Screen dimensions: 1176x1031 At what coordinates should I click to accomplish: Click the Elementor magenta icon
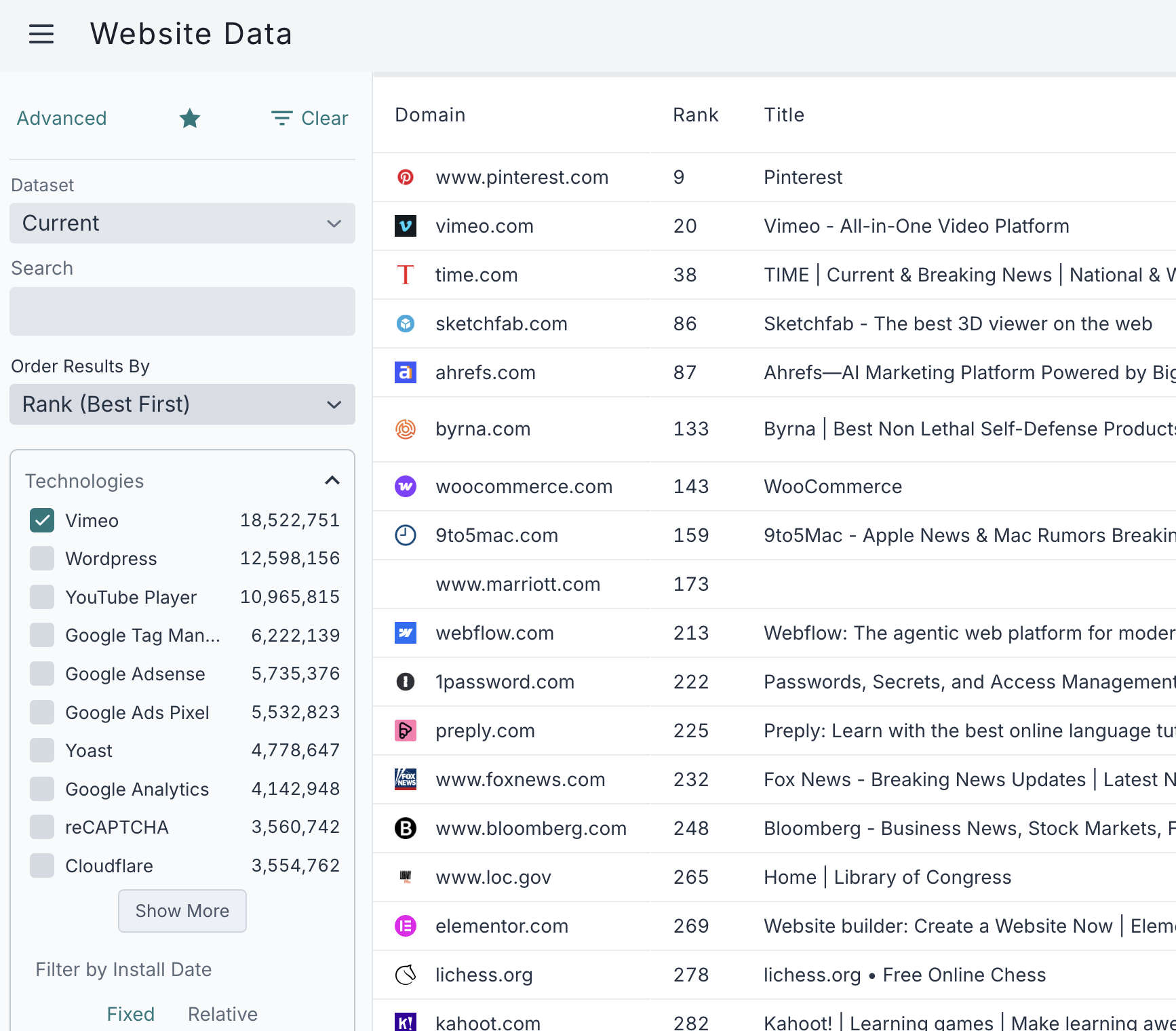pos(406,926)
